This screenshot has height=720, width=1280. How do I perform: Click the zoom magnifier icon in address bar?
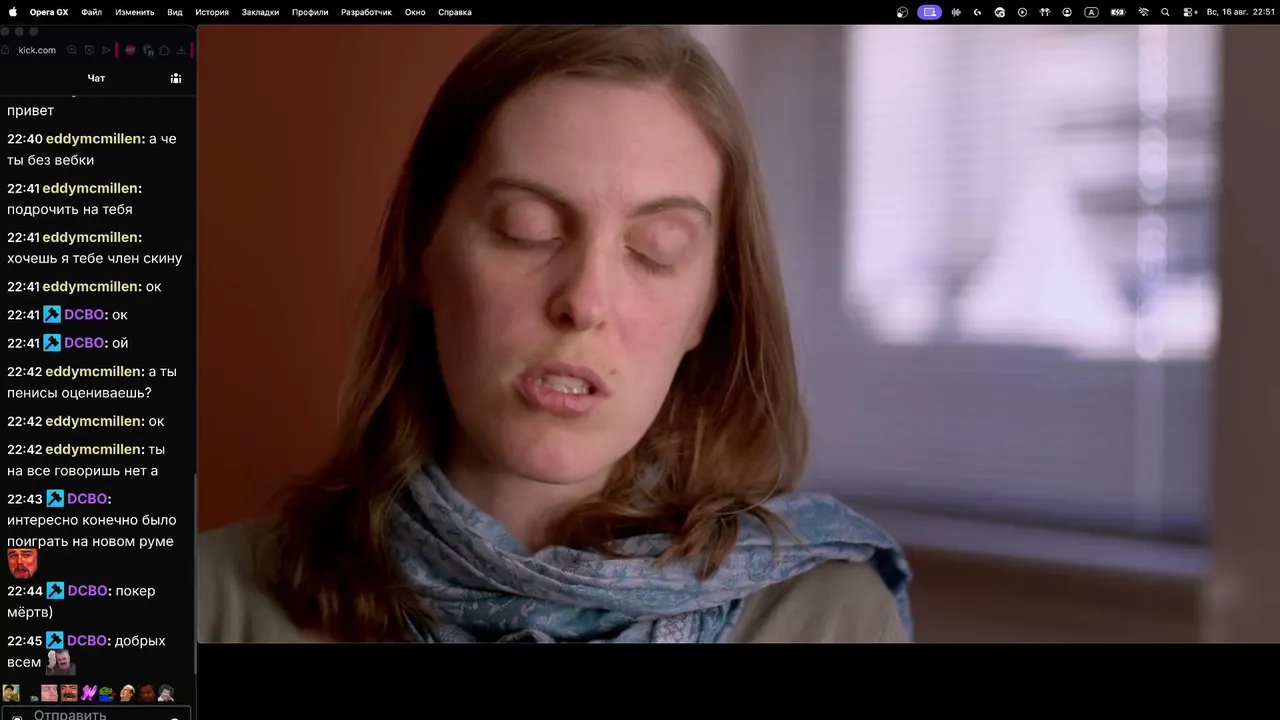click(x=72, y=50)
